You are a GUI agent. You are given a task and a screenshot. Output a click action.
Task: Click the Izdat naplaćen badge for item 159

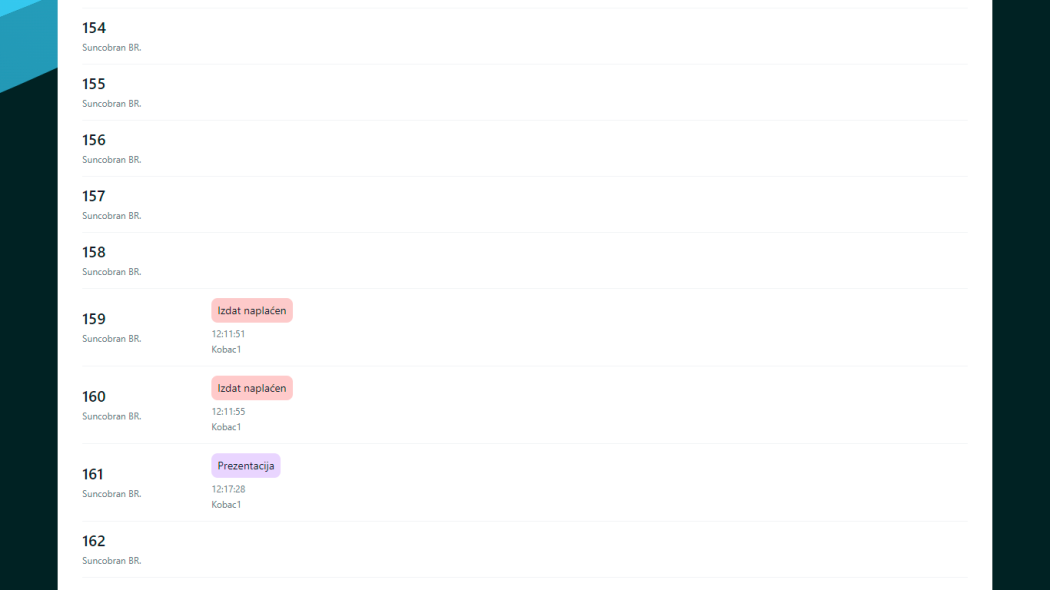252,311
